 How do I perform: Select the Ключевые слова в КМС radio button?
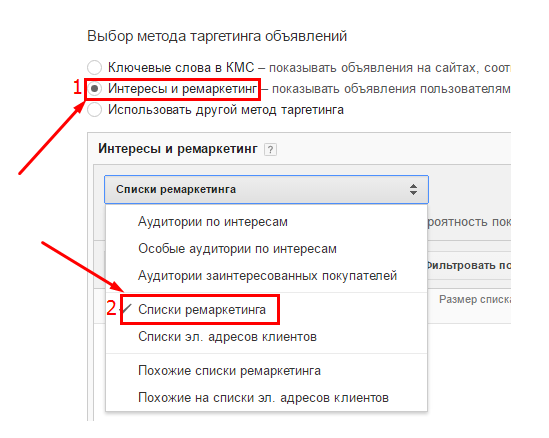pos(95,67)
